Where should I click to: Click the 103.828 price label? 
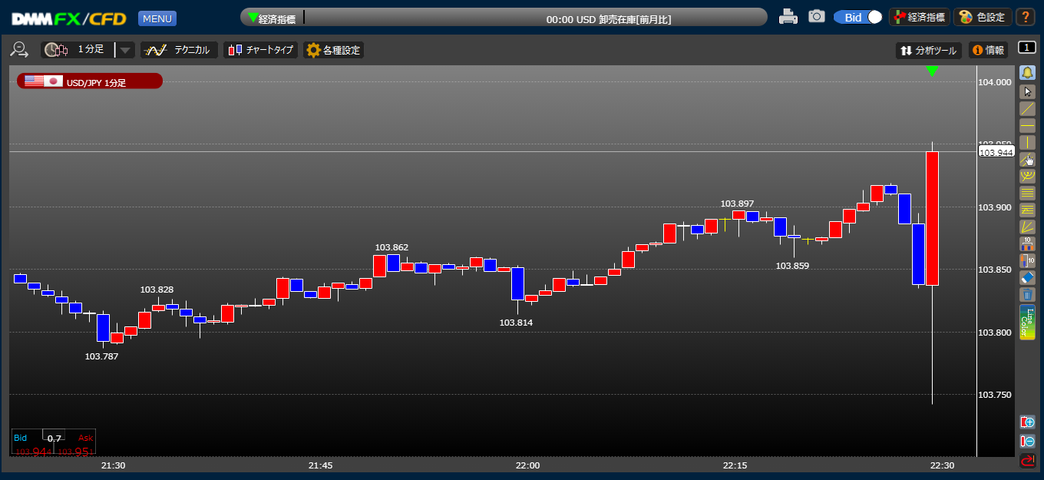coord(156,290)
